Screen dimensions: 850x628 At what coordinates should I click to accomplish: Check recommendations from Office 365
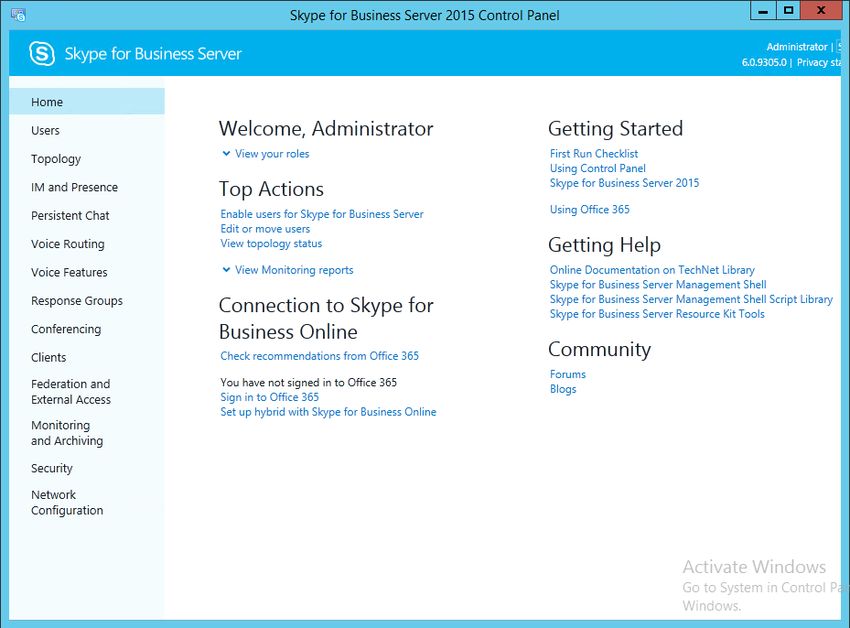319,356
